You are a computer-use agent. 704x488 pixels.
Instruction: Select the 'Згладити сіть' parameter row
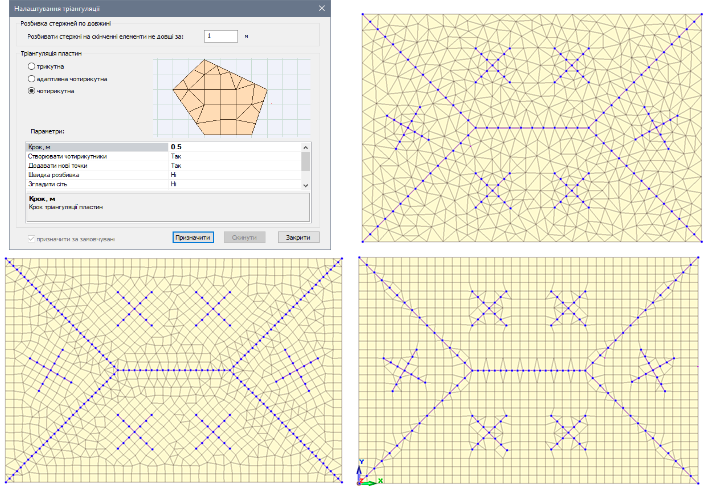point(90,184)
